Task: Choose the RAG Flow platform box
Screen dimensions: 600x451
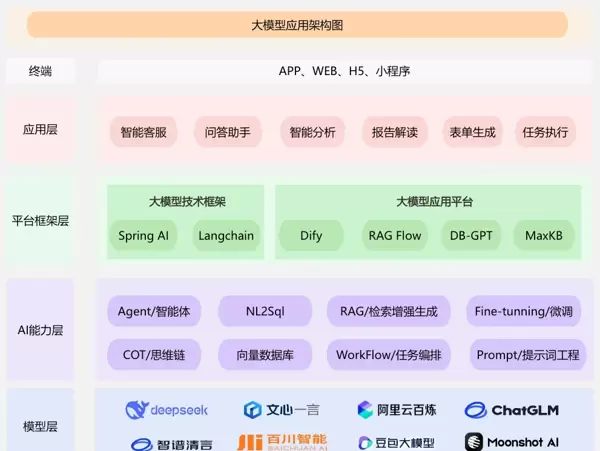Action: [394, 236]
